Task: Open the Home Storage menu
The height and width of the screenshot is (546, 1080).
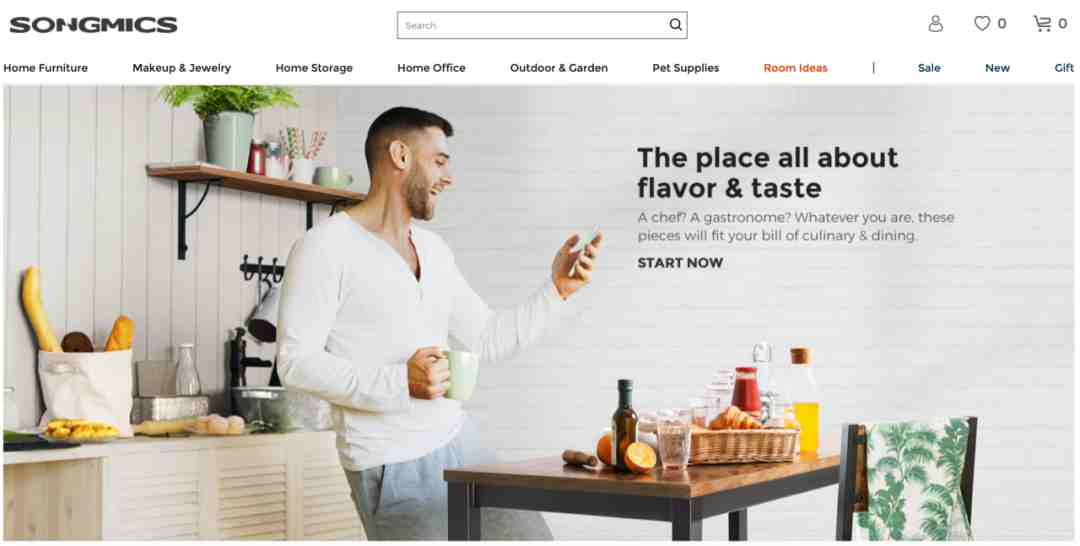Action: pos(314,68)
